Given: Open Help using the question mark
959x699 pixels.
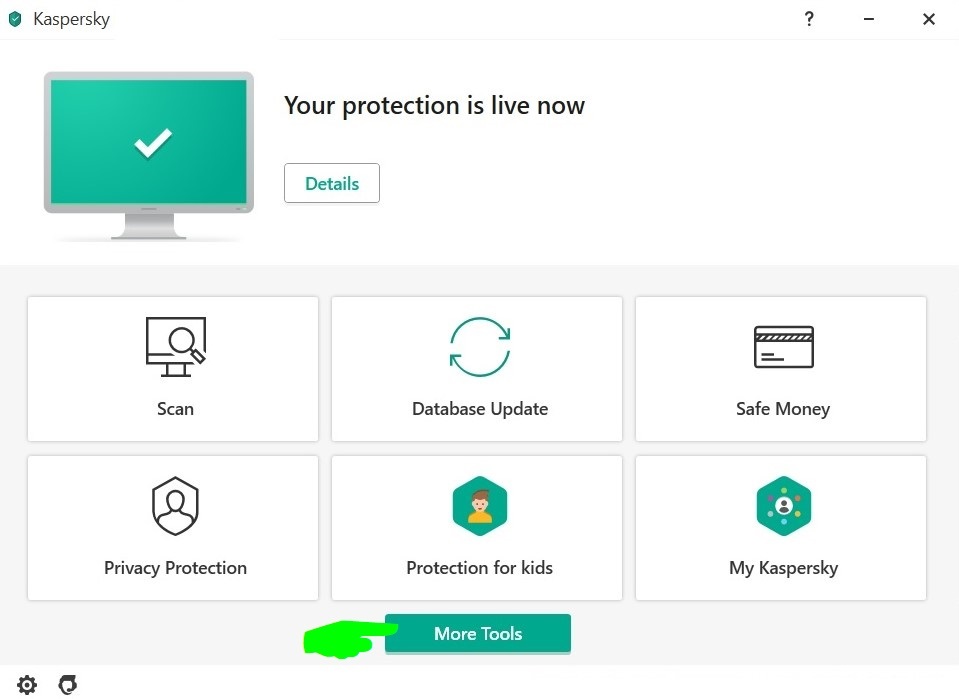Looking at the screenshot, I should [809, 19].
